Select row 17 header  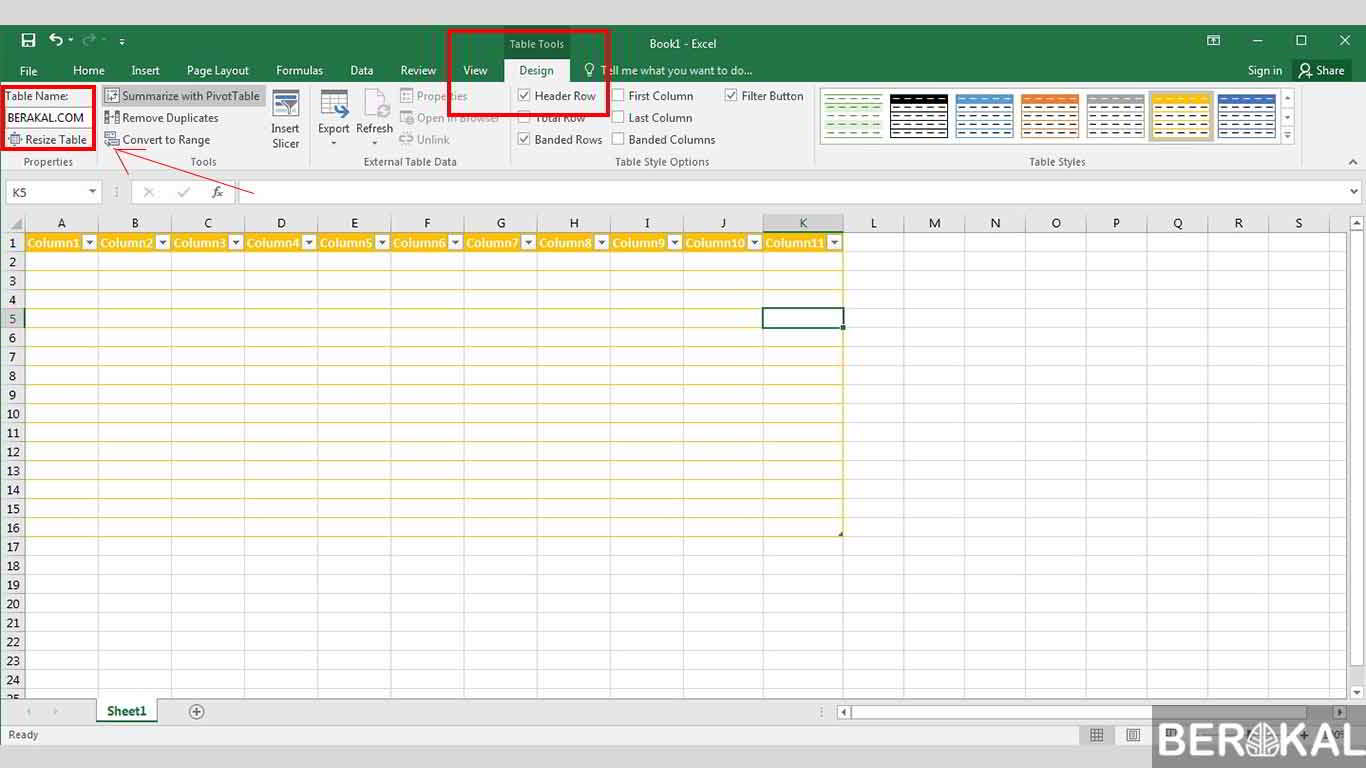(x=13, y=547)
